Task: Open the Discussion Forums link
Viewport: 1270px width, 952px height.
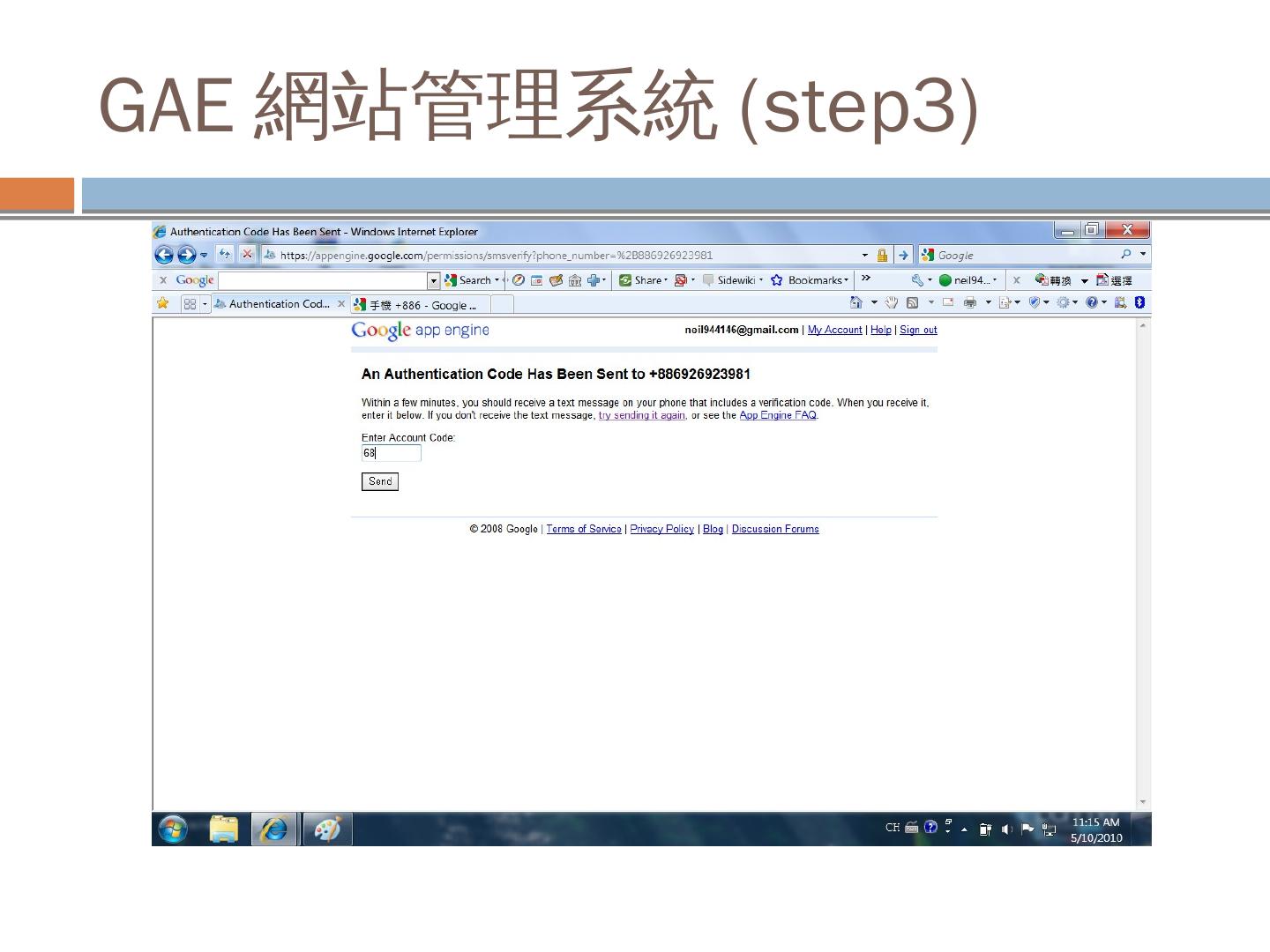Action: tap(775, 529)
